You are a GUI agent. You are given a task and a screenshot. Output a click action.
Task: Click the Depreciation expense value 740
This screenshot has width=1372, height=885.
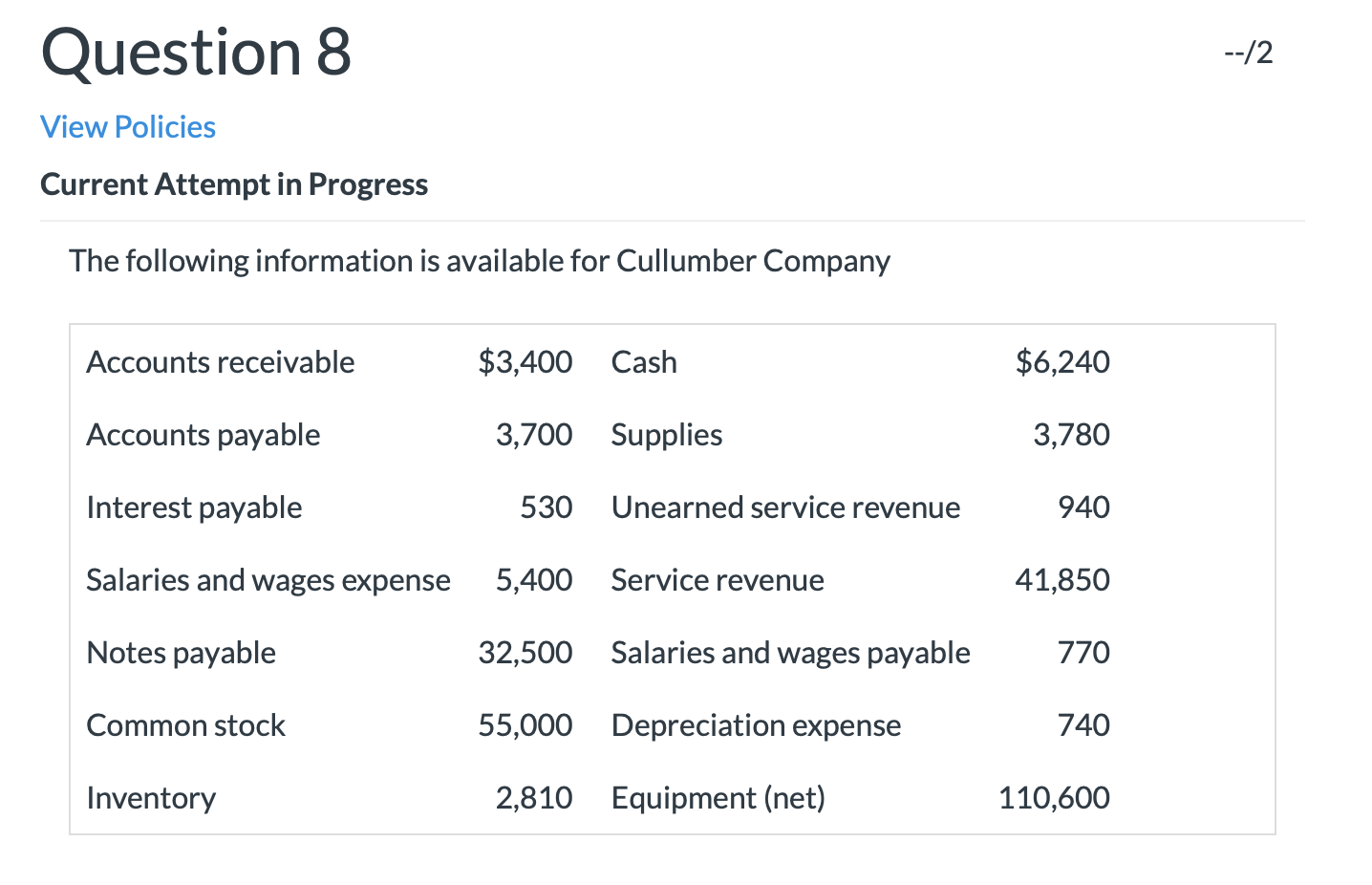(1083, 725)
